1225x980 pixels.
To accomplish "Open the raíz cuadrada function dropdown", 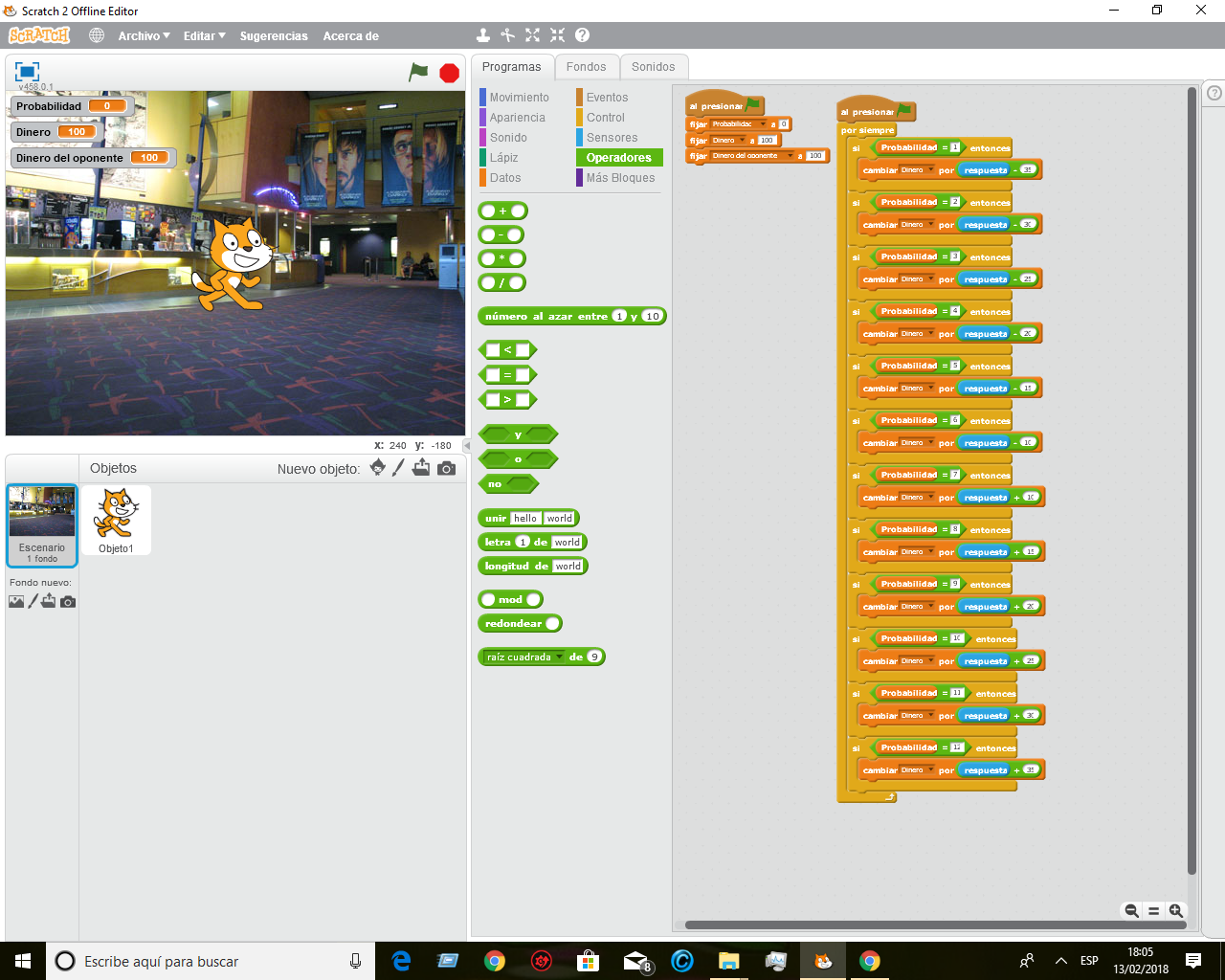I will pos(560,657).
